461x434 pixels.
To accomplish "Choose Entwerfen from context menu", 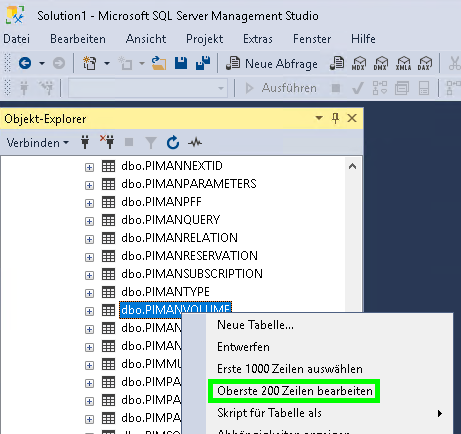I will pyautogui.click(x=243, y=347).
